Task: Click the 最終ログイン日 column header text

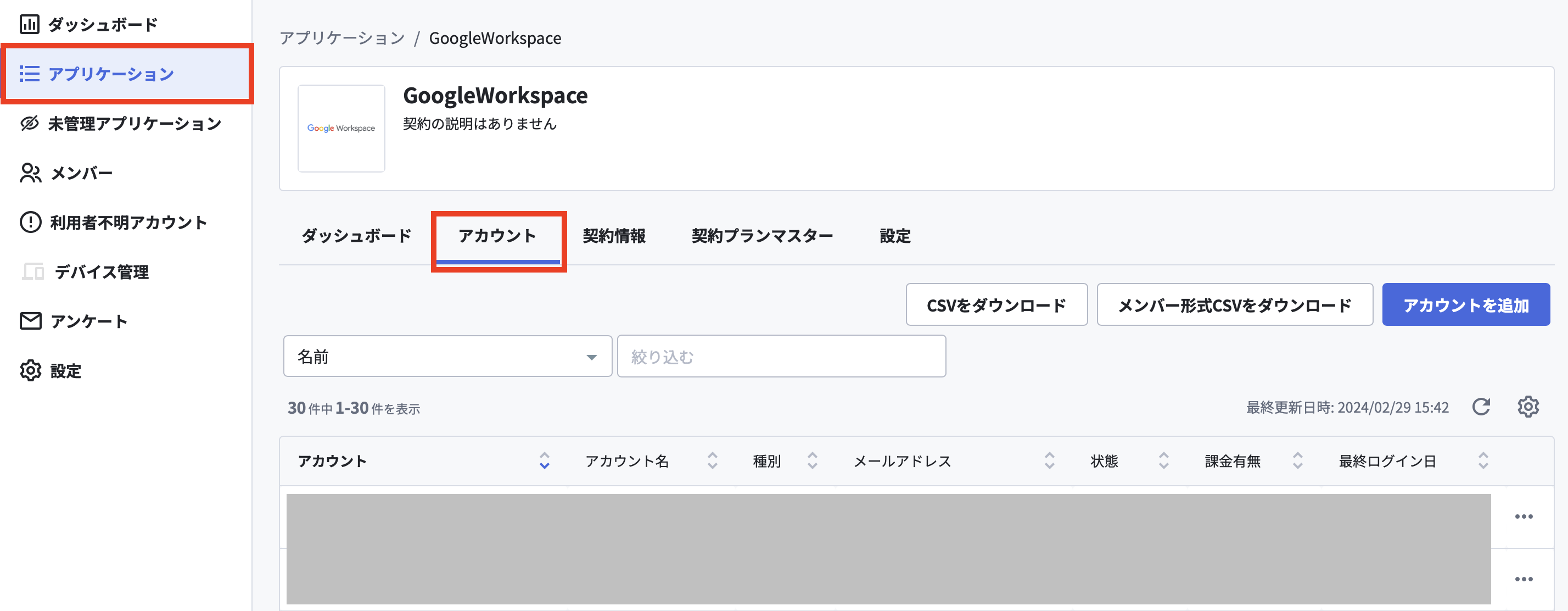Action: click(1387, 461)
